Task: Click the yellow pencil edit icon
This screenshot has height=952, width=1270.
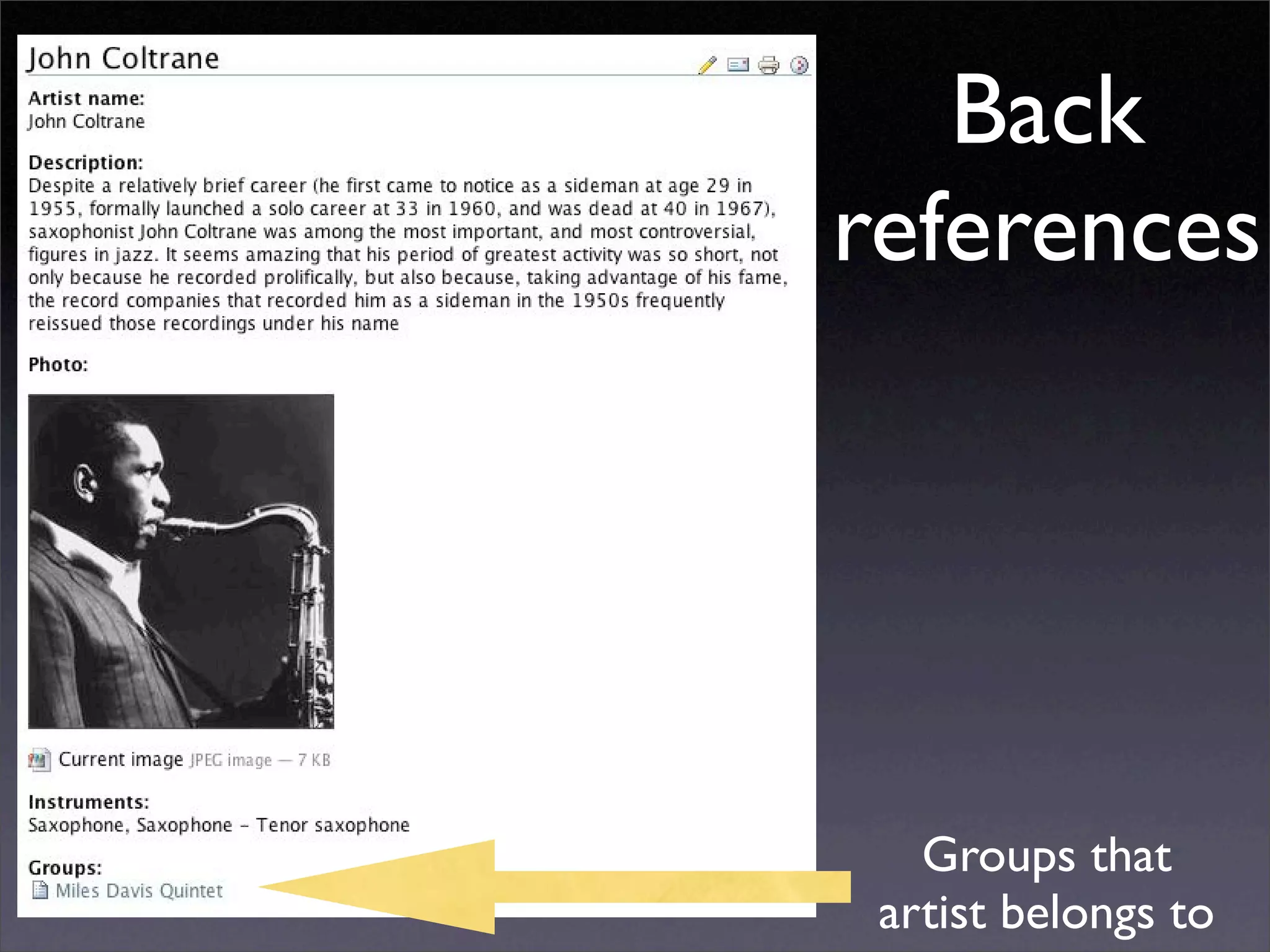Action: pos(708,65)
